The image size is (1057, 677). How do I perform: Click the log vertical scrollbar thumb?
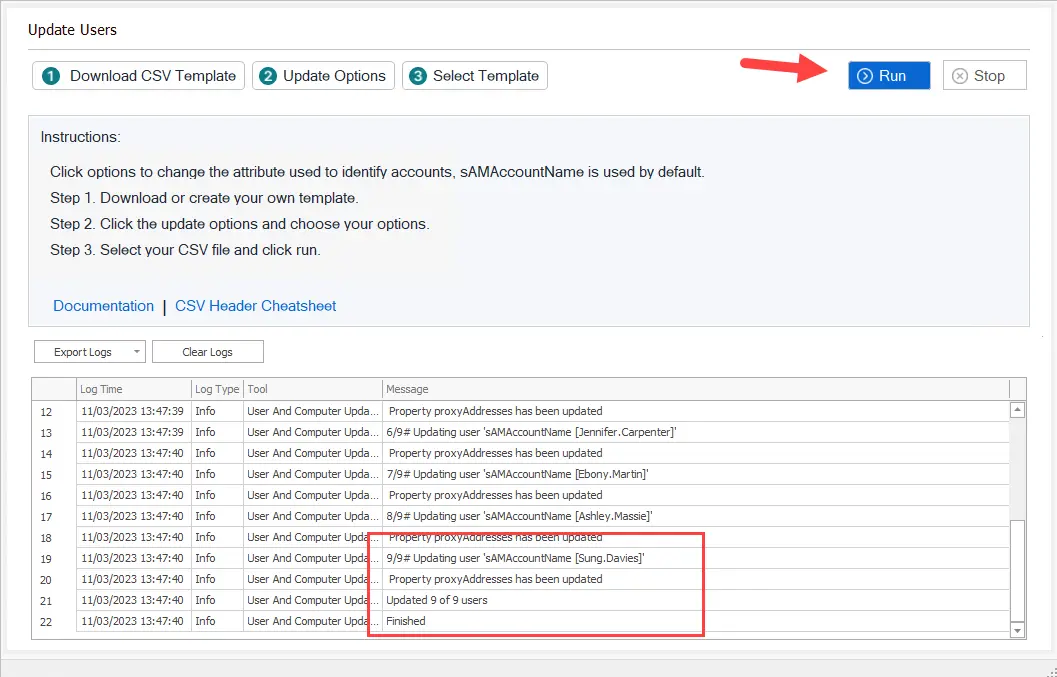pos(1017,571)
